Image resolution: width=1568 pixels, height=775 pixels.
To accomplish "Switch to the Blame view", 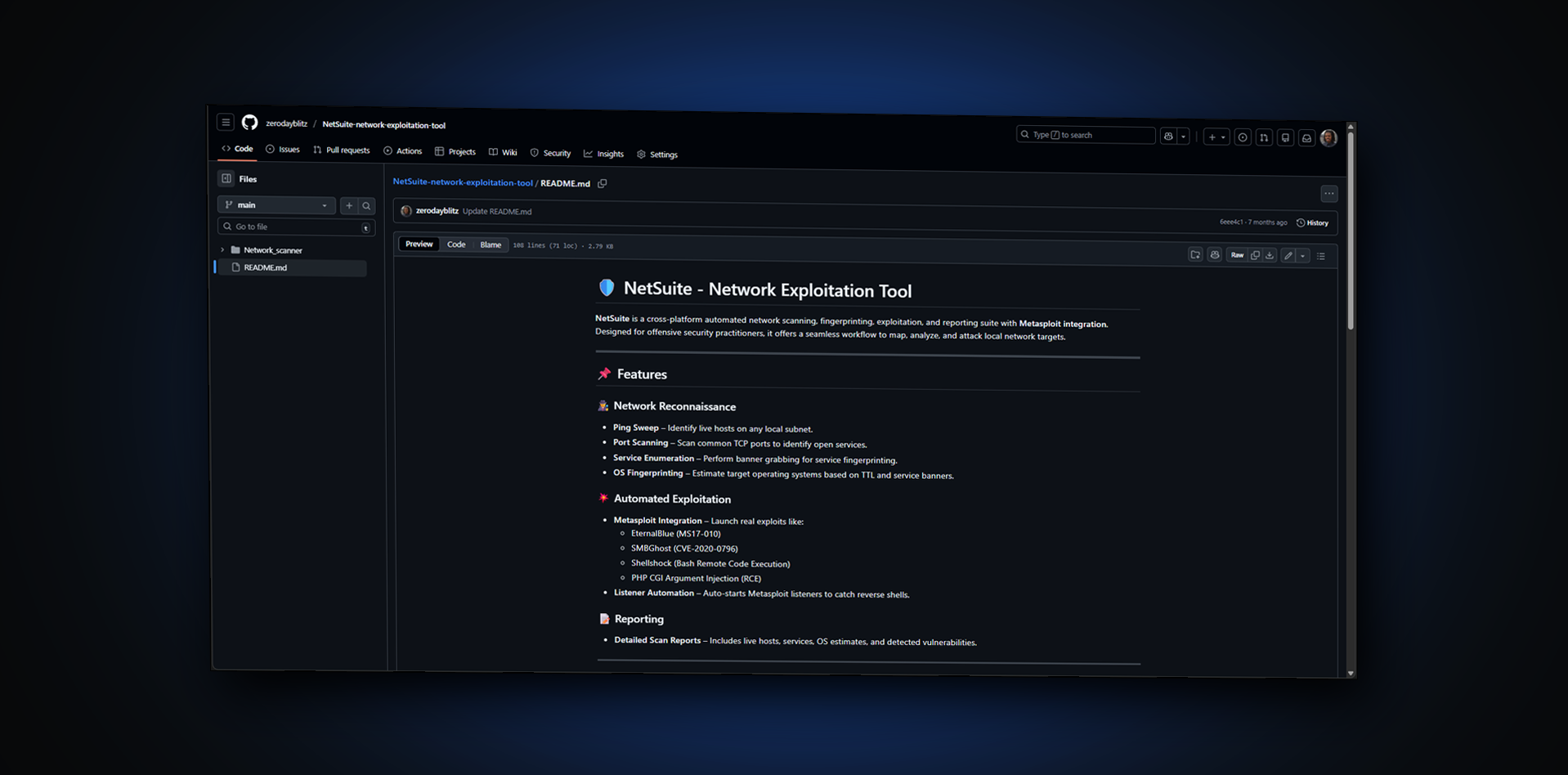I will point(491,244).
